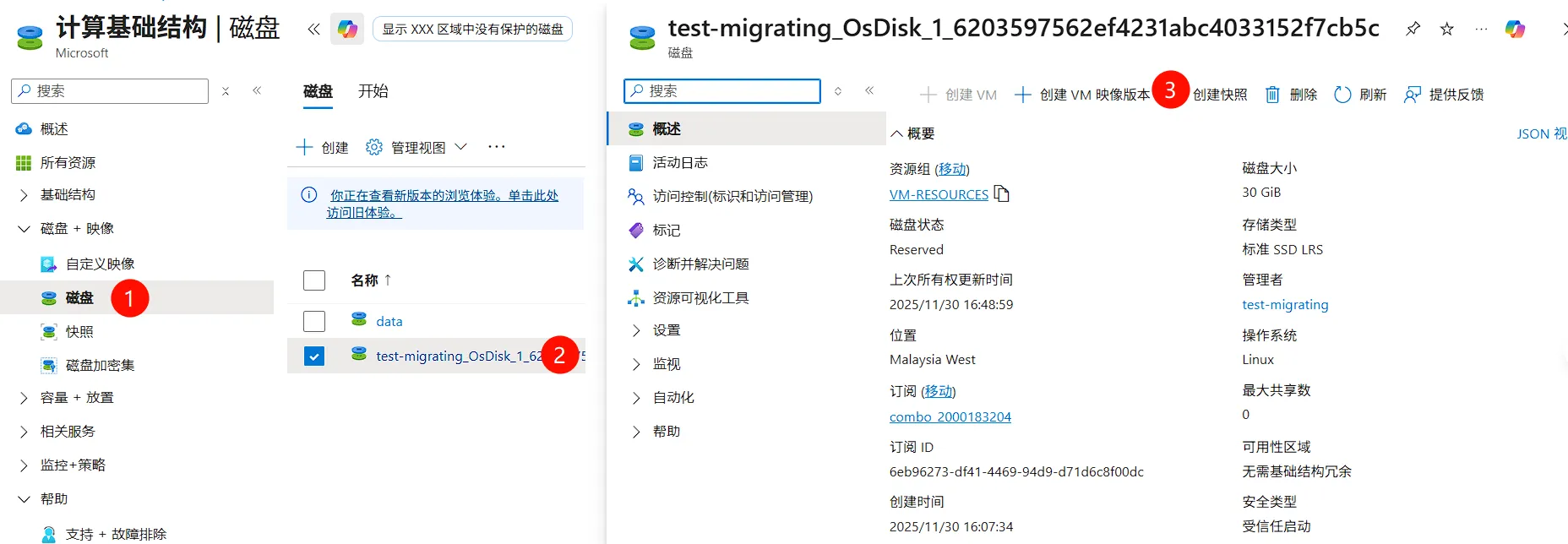The image size is (1568, 544).
Task: Expand the 基础结构 tree section
Action: pos(24,195)
